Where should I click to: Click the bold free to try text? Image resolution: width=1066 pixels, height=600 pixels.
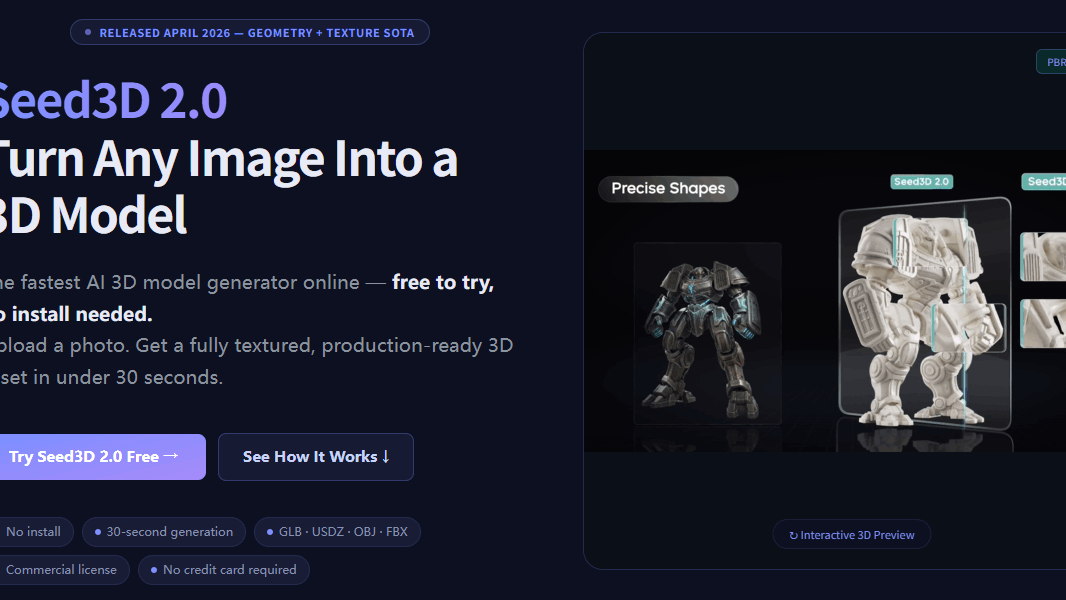(x=443, y=282)
